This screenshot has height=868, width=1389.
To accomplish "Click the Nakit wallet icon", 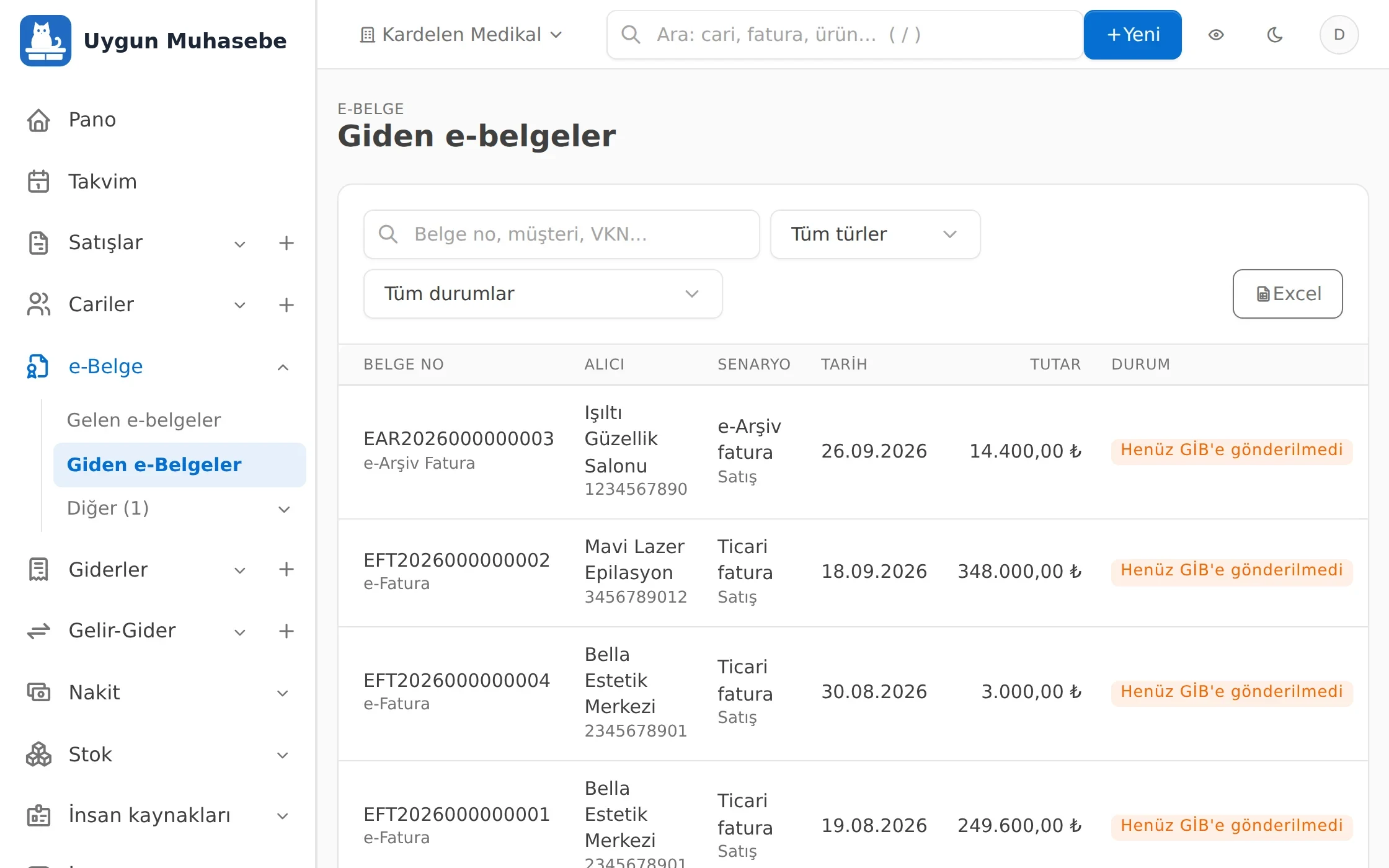I will click(38, 692).
